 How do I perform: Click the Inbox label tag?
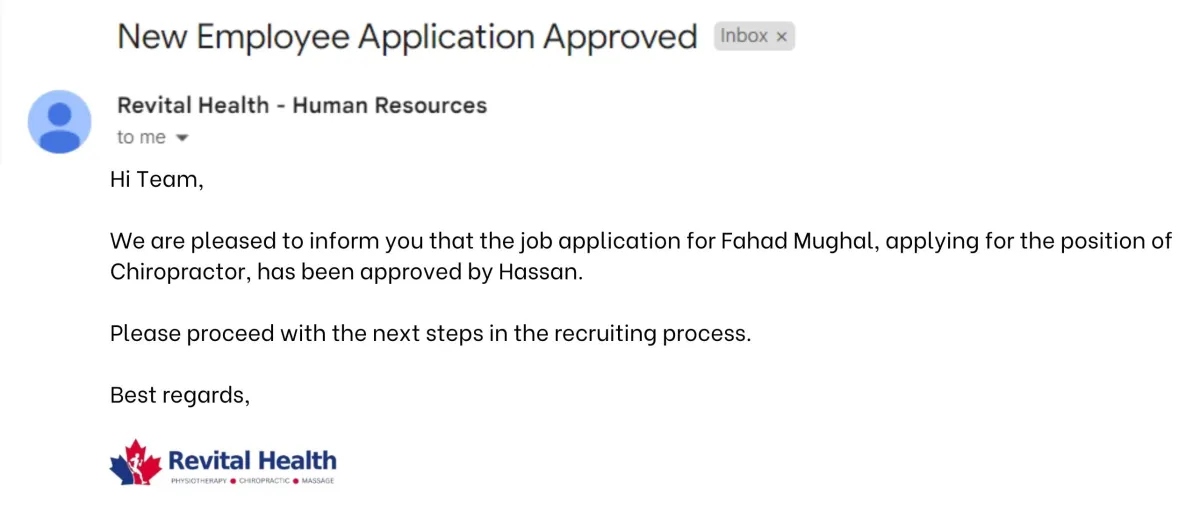pyautogui.click(x=744, y=36)
